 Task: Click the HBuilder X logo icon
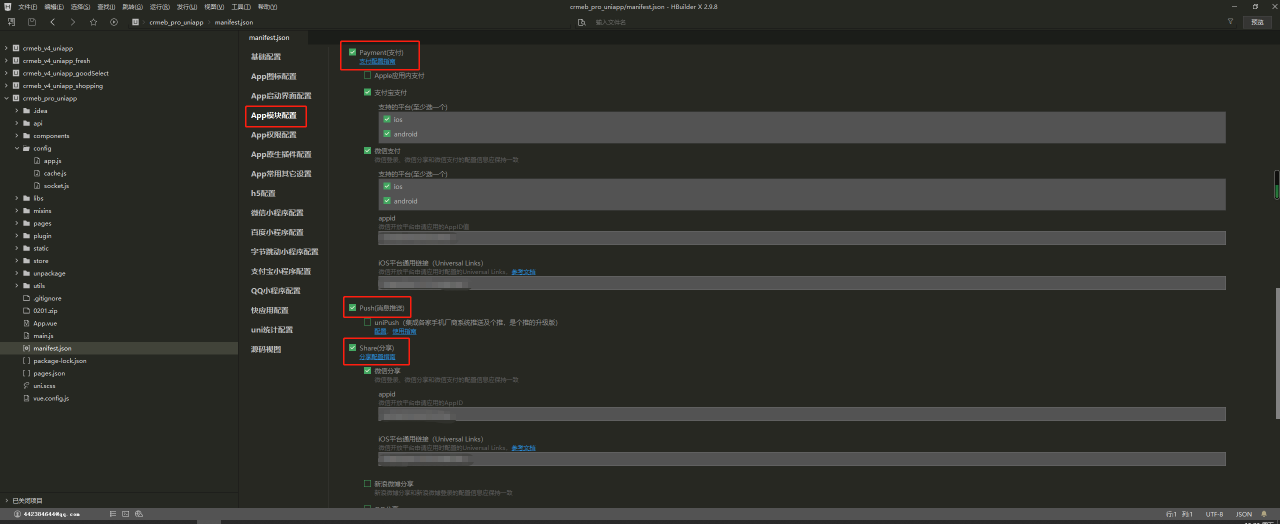tap(7, 6)
